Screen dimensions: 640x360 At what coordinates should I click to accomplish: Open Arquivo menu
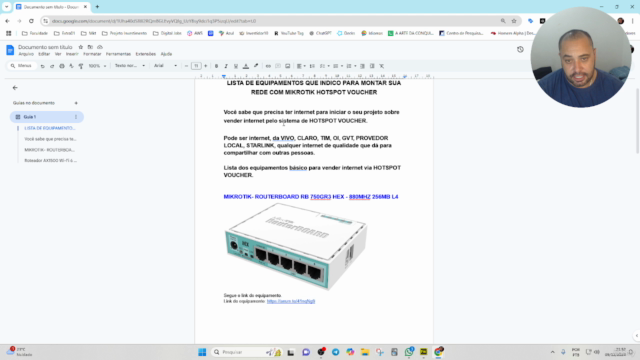(26, 54)
